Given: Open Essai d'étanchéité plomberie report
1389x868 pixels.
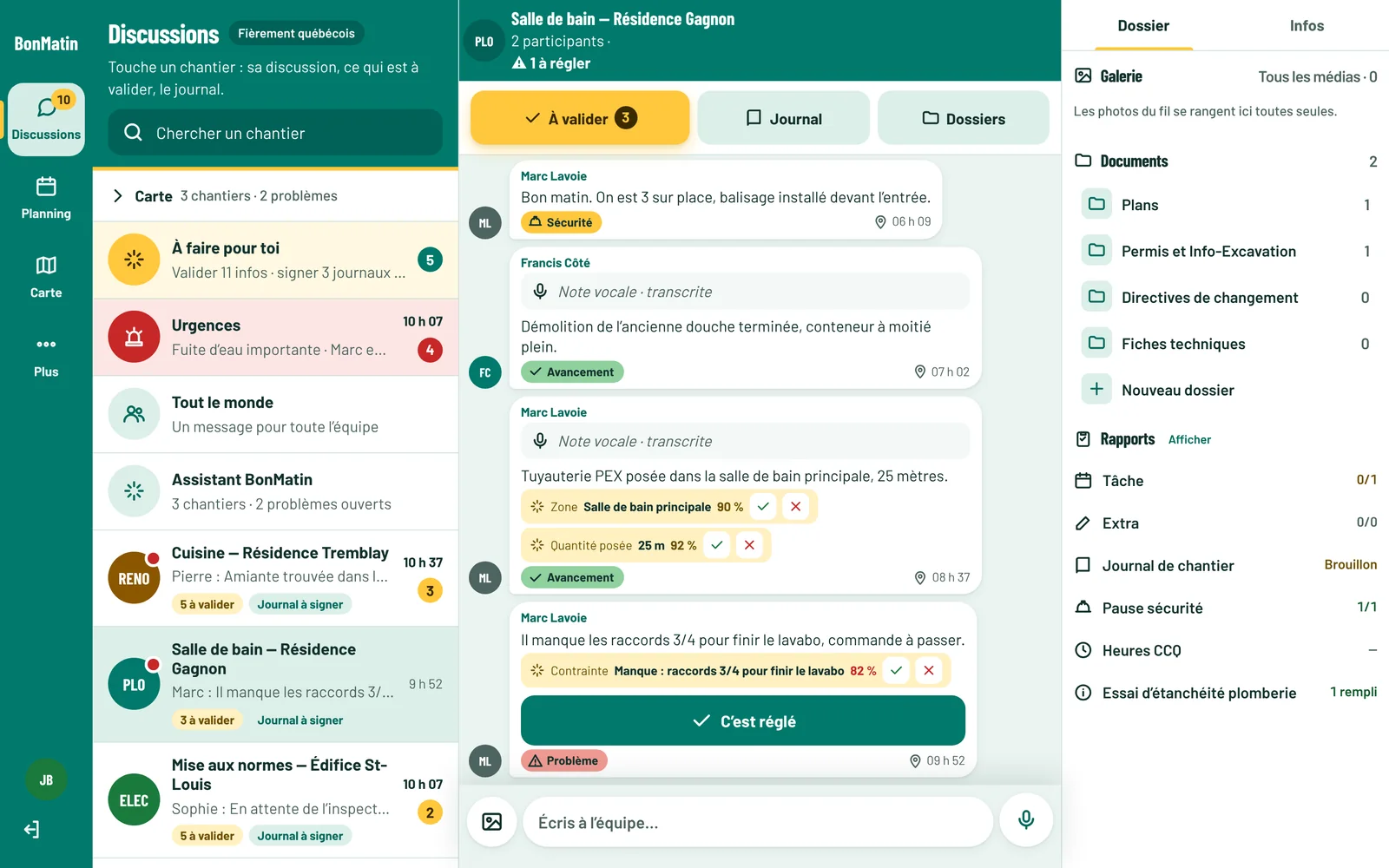Looking at the screenshot, I should click(1226, 693).
